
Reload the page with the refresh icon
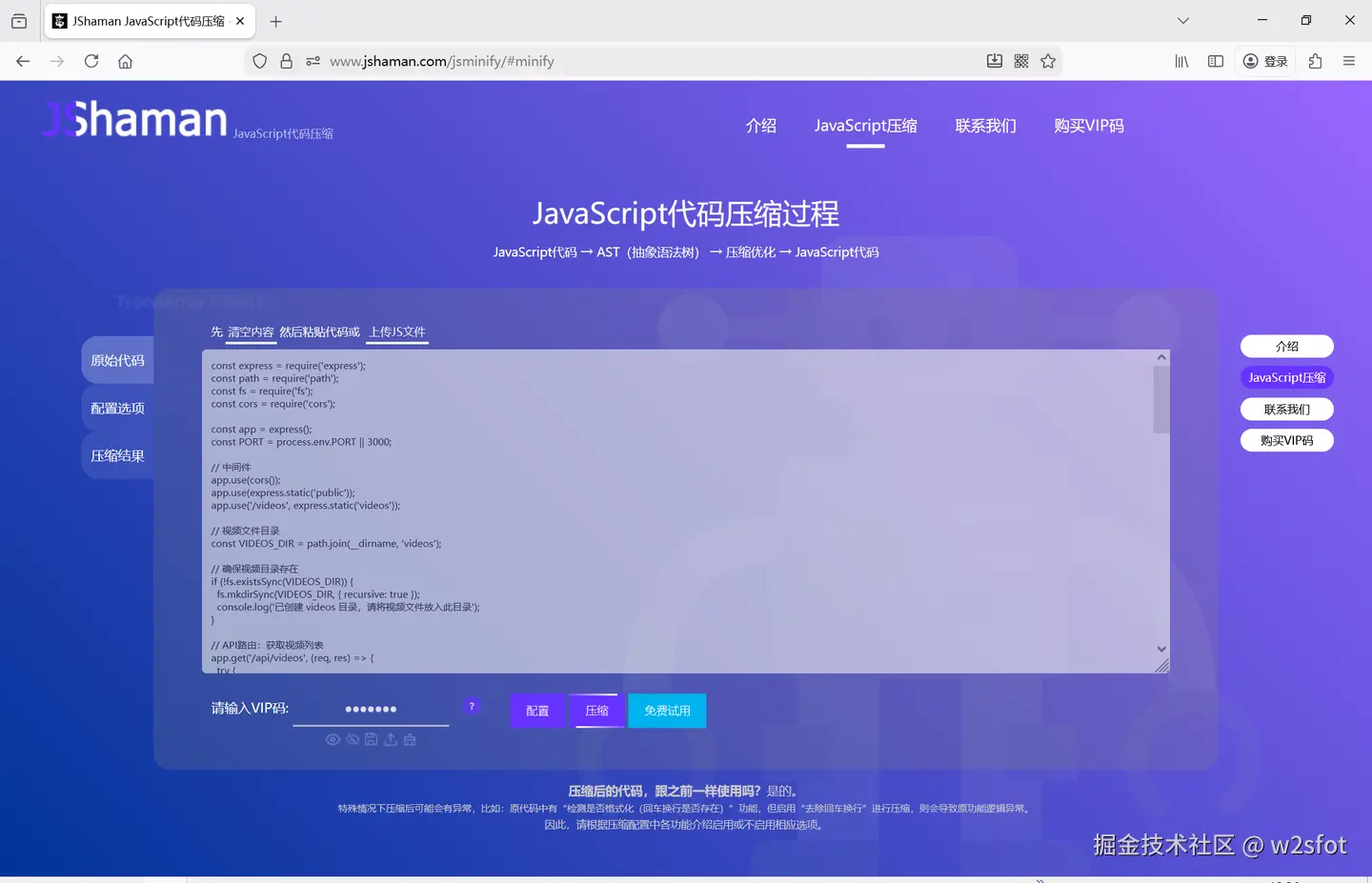click(91, 61)
